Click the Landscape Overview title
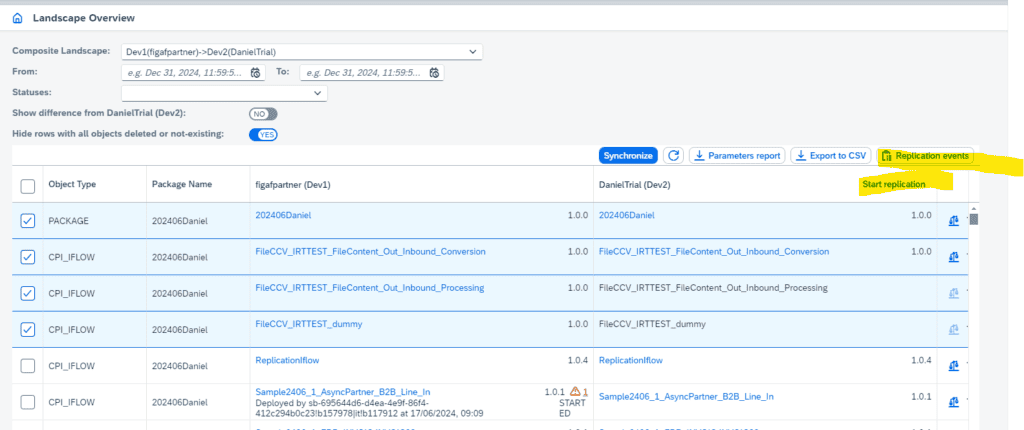Viewport: 1024px width, 430px height. (84, 18)
